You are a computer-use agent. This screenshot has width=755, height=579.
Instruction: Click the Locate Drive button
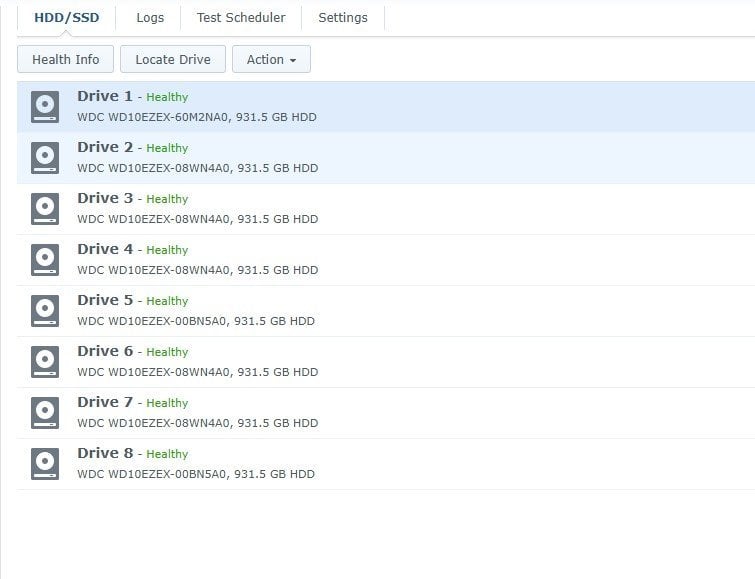click(173, 59)
